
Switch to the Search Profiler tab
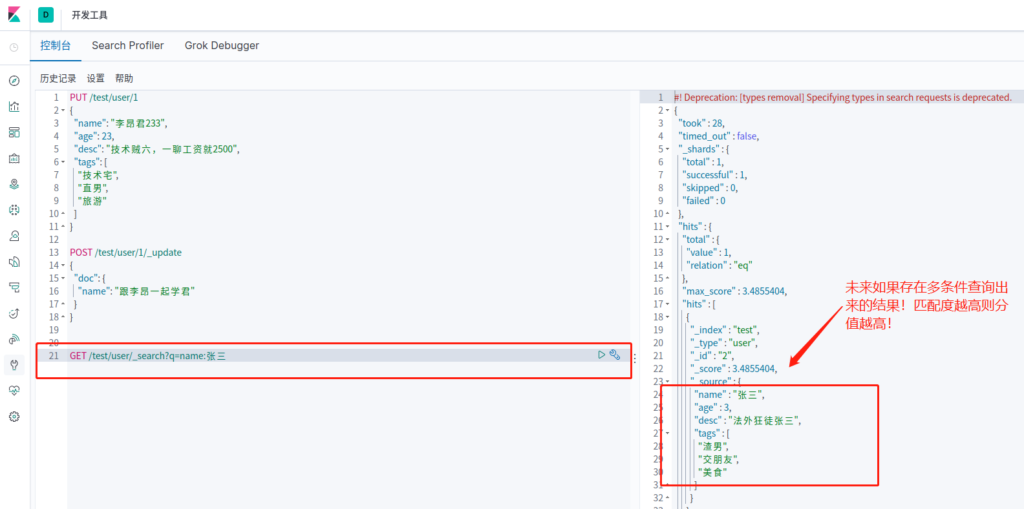click(127, 46)
